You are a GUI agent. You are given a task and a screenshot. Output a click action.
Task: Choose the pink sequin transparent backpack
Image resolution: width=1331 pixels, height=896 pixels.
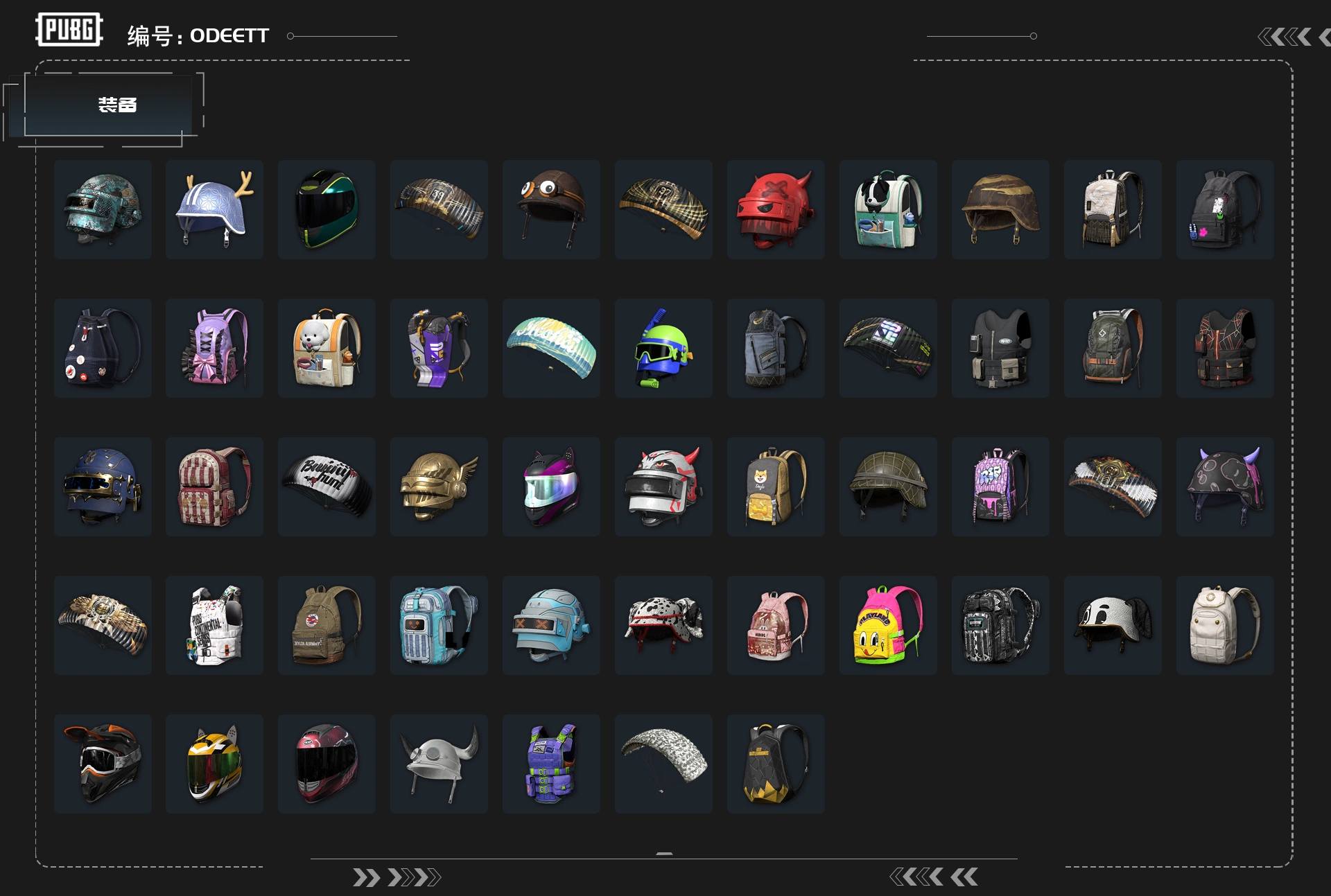(776, 625)
